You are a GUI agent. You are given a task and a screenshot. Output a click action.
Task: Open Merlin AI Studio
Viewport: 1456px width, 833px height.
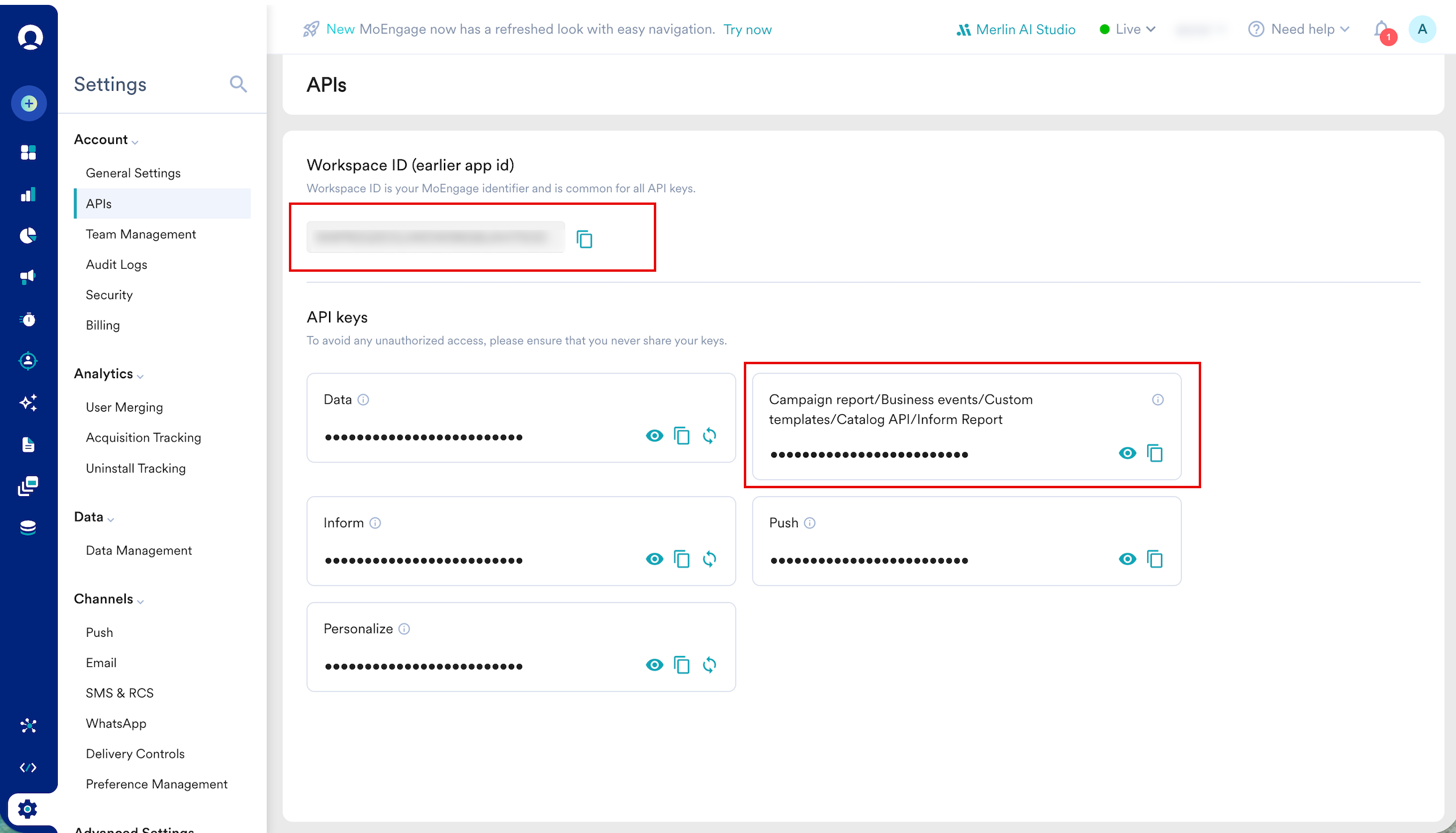tap(1016, 29)
